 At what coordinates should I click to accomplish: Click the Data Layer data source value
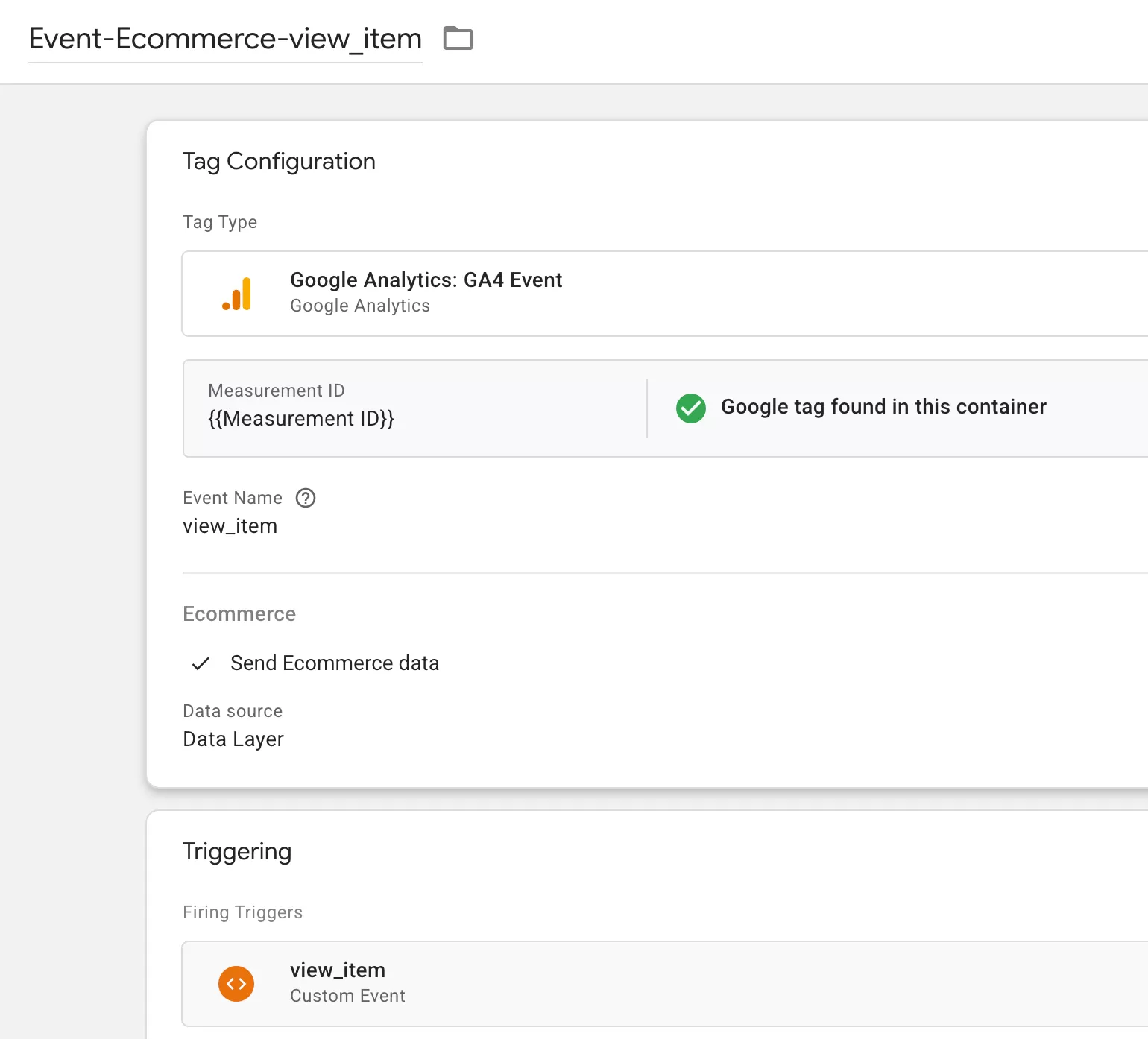(x=233, y=739)
